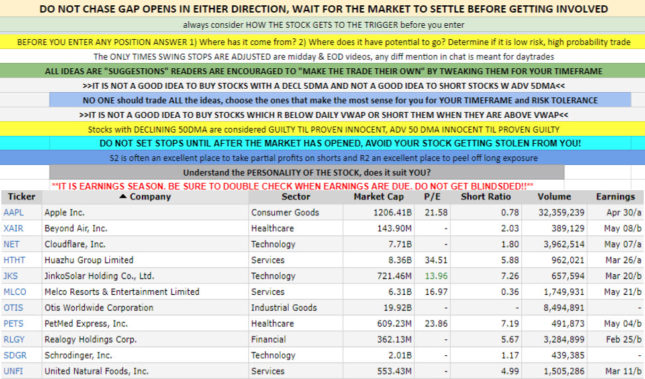Click the Earnings column header

coord(615,197)
